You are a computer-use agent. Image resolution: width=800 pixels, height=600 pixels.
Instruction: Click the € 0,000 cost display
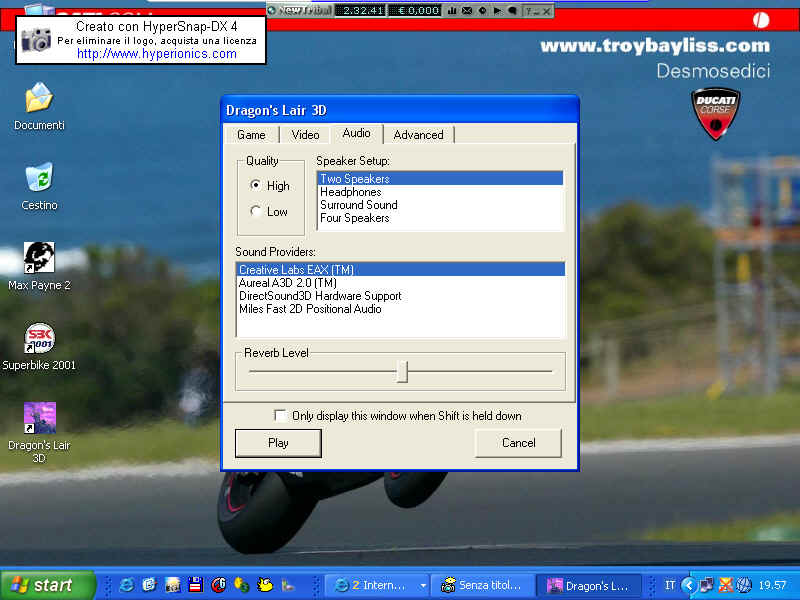[414, 10]
